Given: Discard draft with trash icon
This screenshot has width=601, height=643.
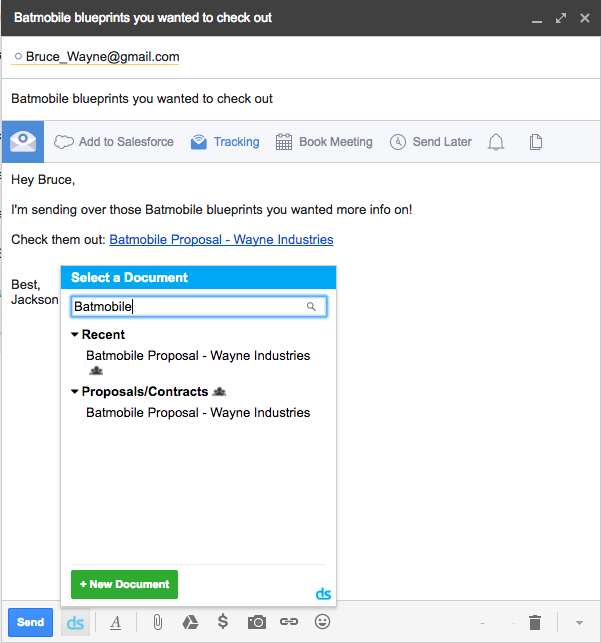Looking at the screenshot, I should tap(535, 622).
